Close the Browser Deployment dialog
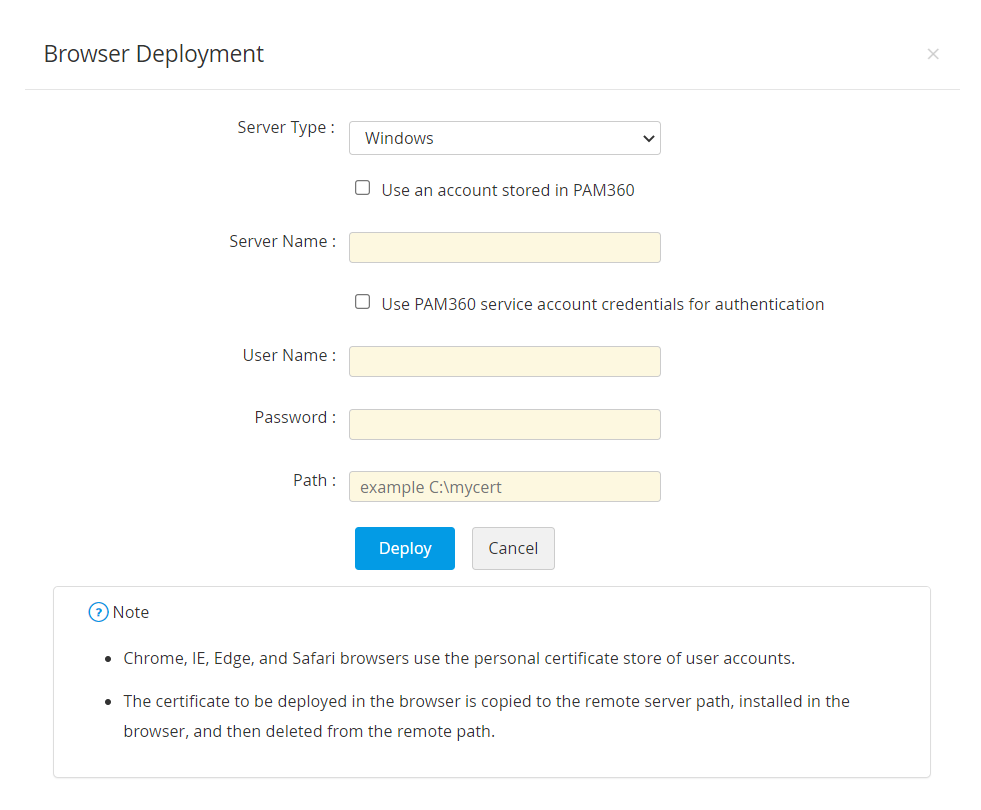This screenshot has width=981, height=810. click(x=933, y=54)
